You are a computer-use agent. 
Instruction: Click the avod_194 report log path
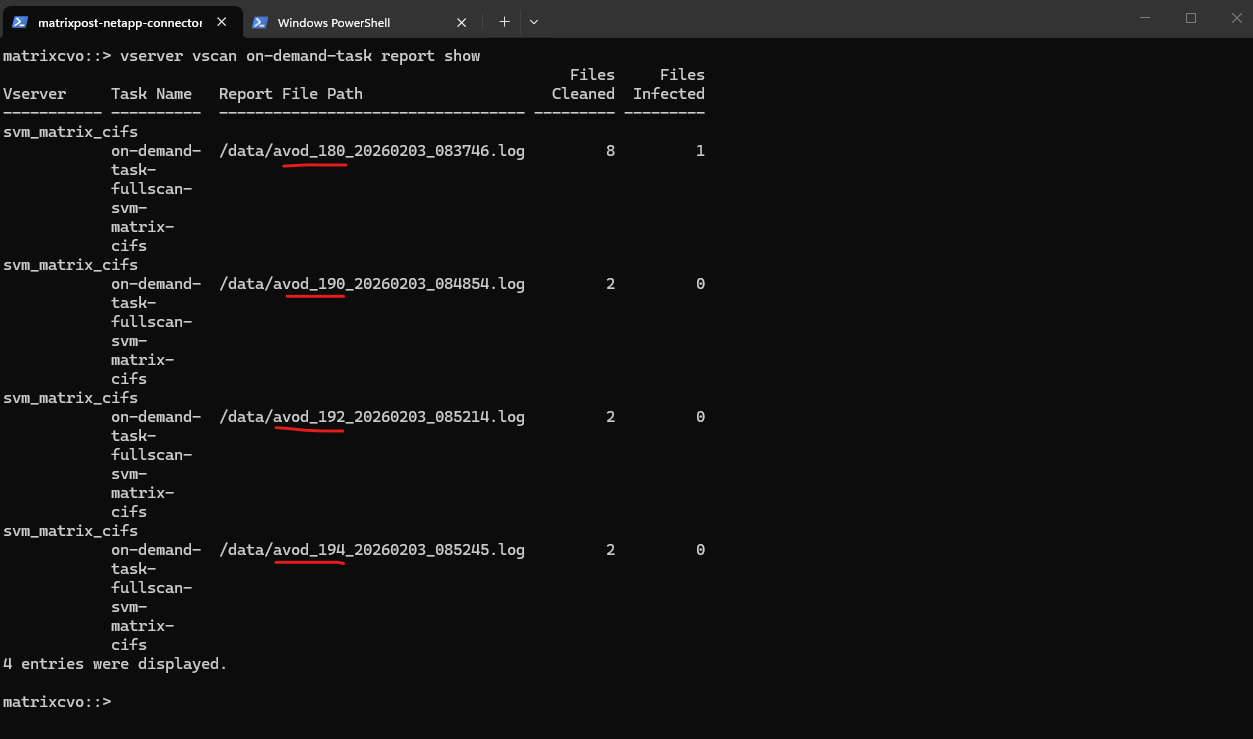371,550
